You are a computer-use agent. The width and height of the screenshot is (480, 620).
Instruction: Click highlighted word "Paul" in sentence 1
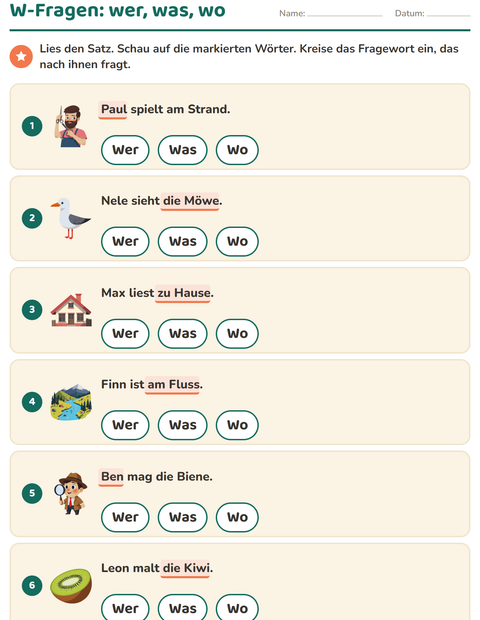113,110
